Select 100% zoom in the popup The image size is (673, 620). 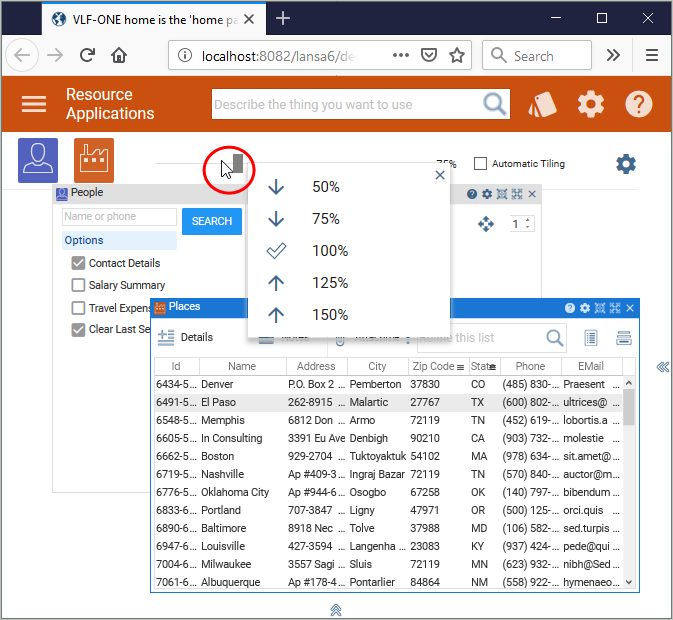point(349,251)
